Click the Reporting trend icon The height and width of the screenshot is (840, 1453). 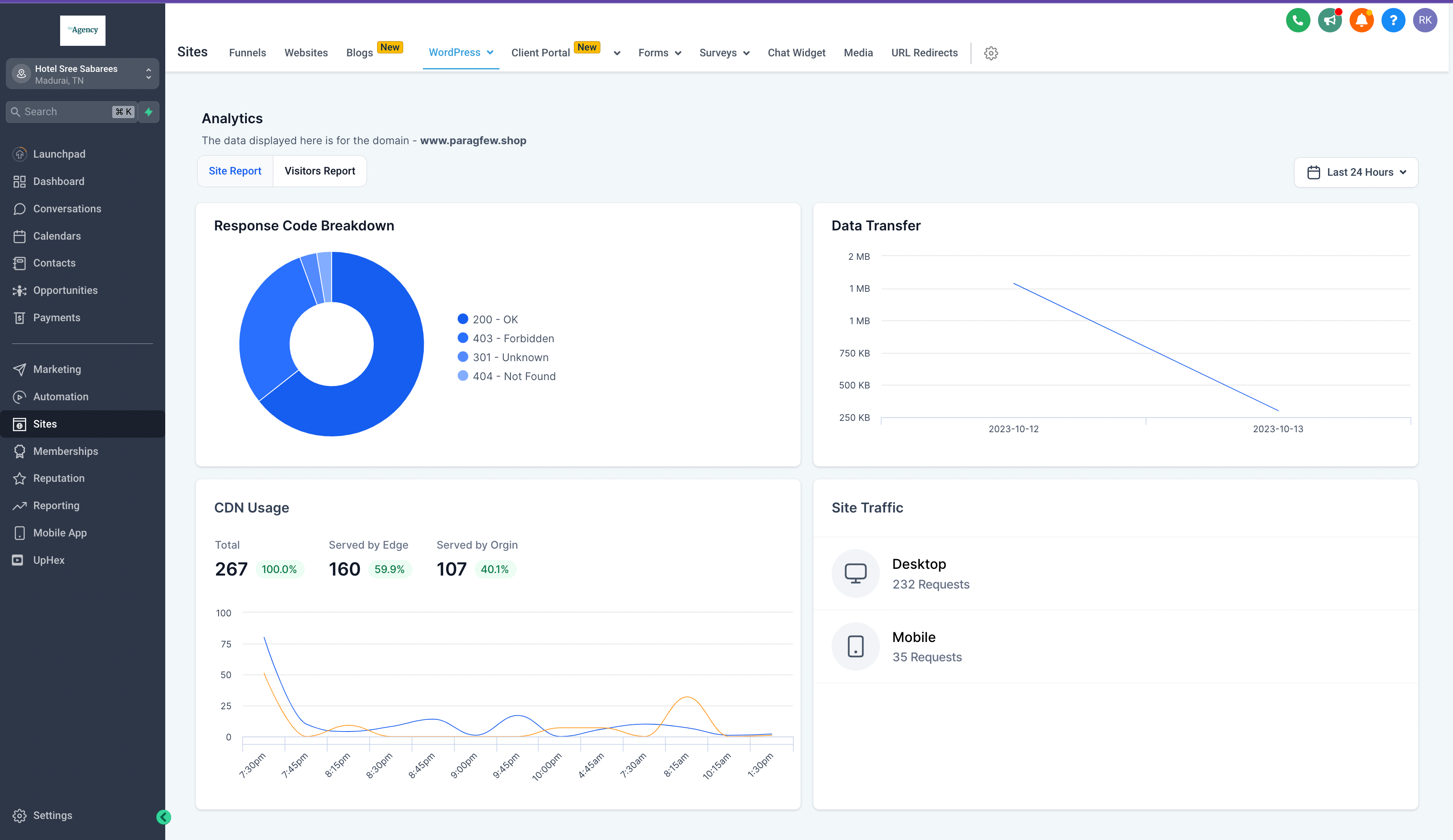tap(20, 506)
